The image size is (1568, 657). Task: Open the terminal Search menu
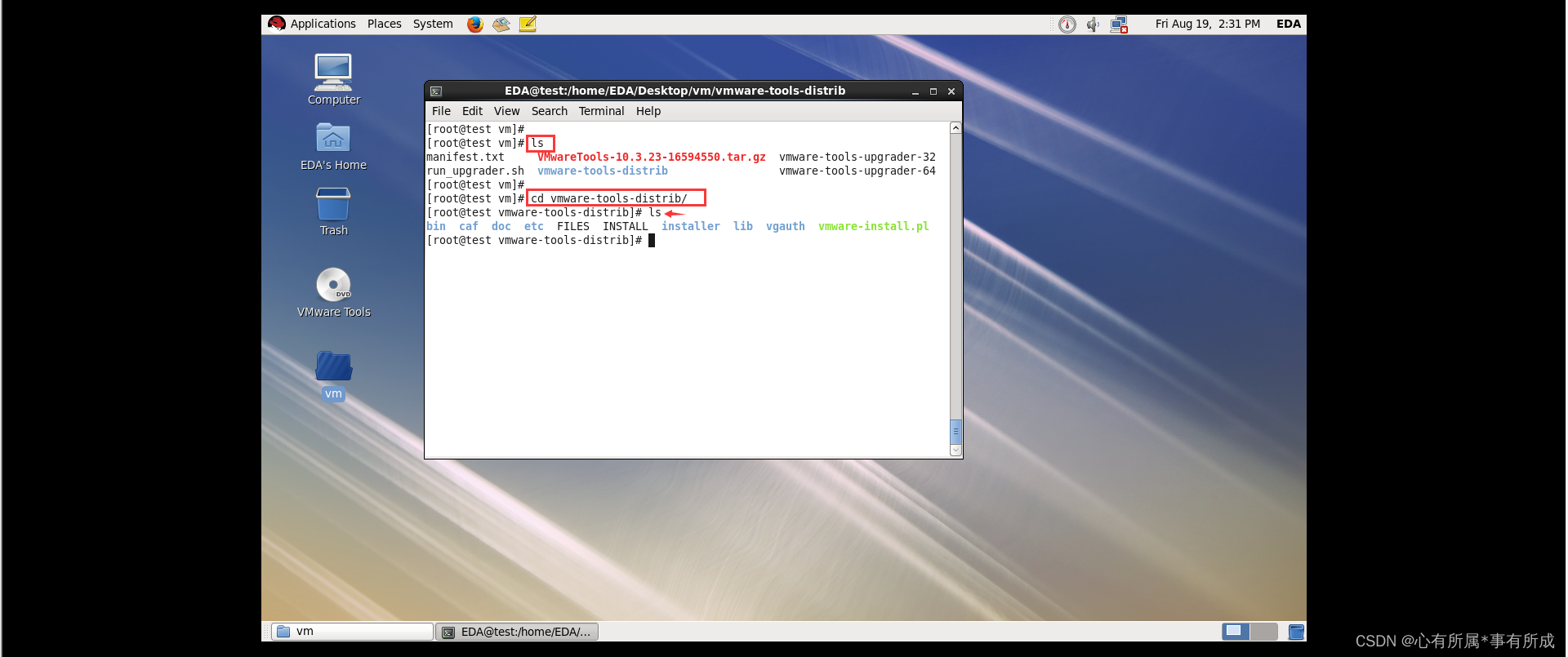click(x=549, y=111)
